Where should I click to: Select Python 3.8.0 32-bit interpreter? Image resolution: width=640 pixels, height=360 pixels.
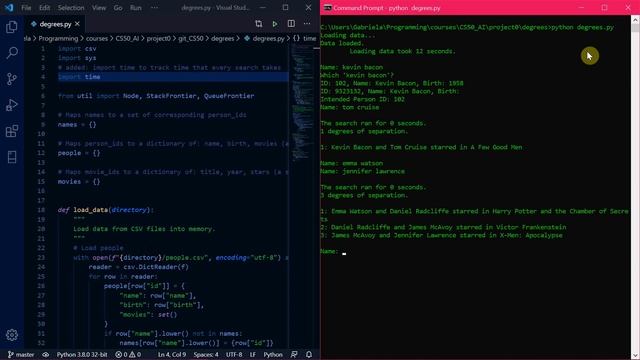tap(82, 354)
